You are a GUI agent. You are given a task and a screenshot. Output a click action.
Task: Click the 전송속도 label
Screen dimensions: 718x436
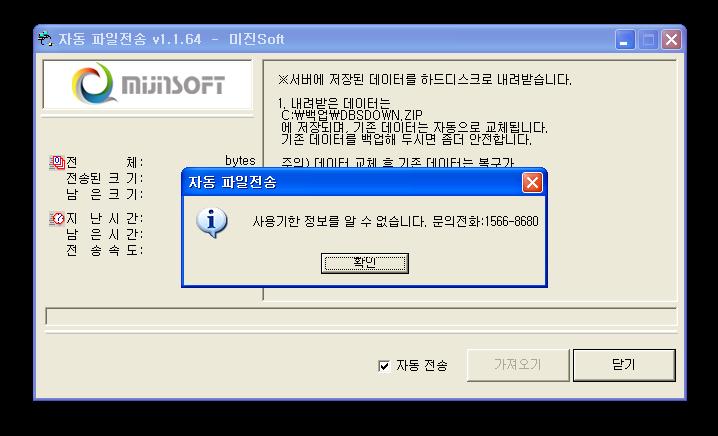[104, 251]
